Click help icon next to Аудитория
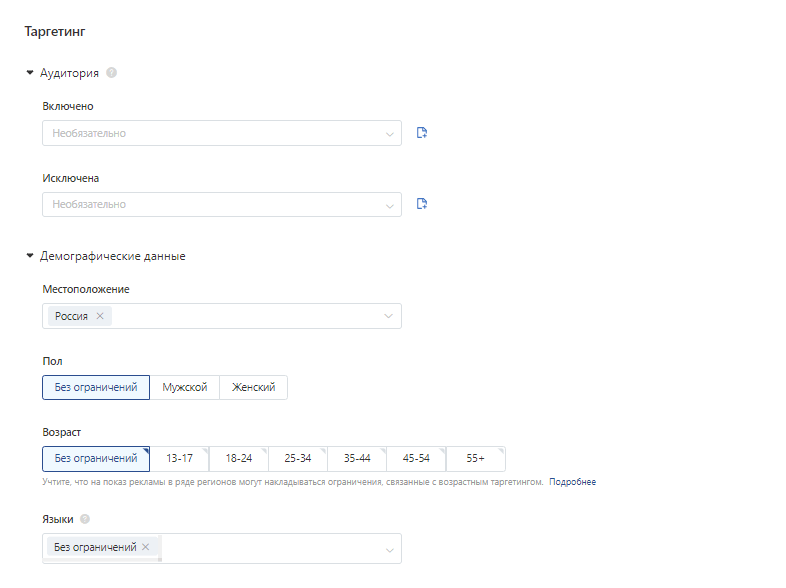 112,73
